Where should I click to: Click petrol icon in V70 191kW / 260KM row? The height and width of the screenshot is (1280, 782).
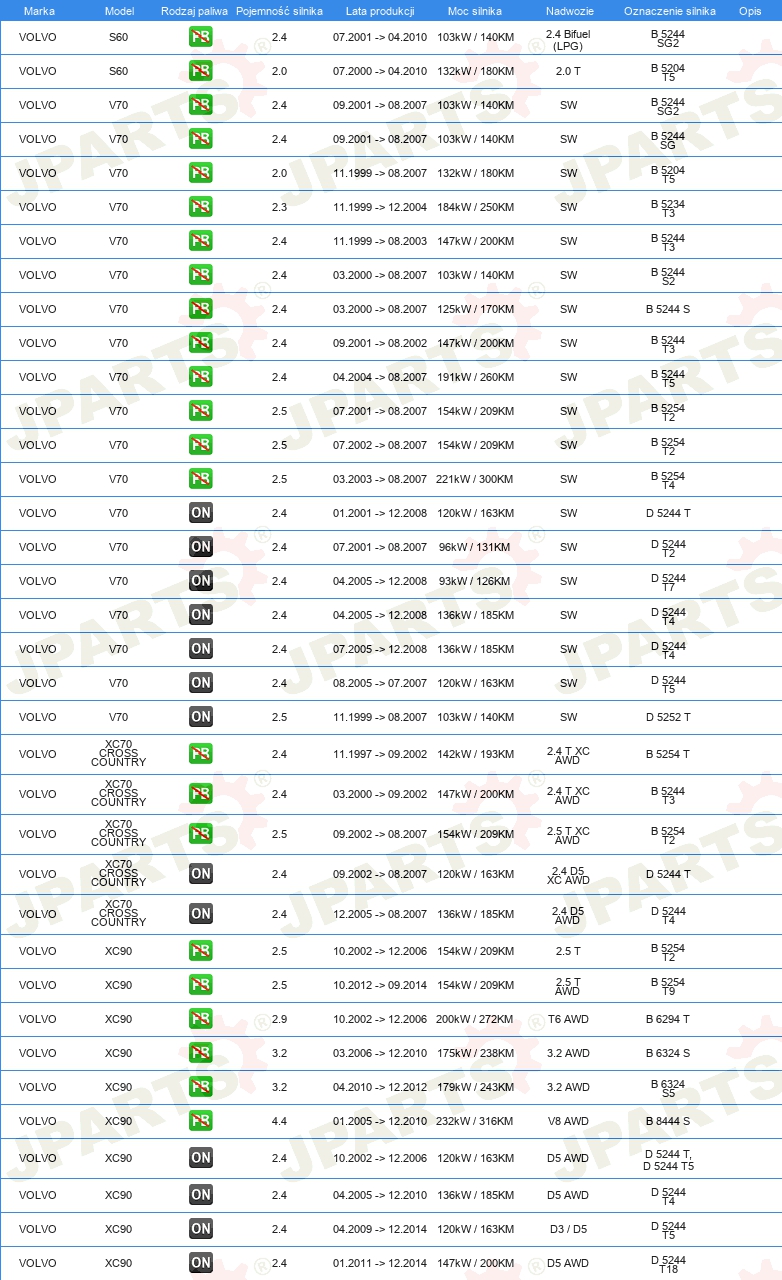[200, 377]
